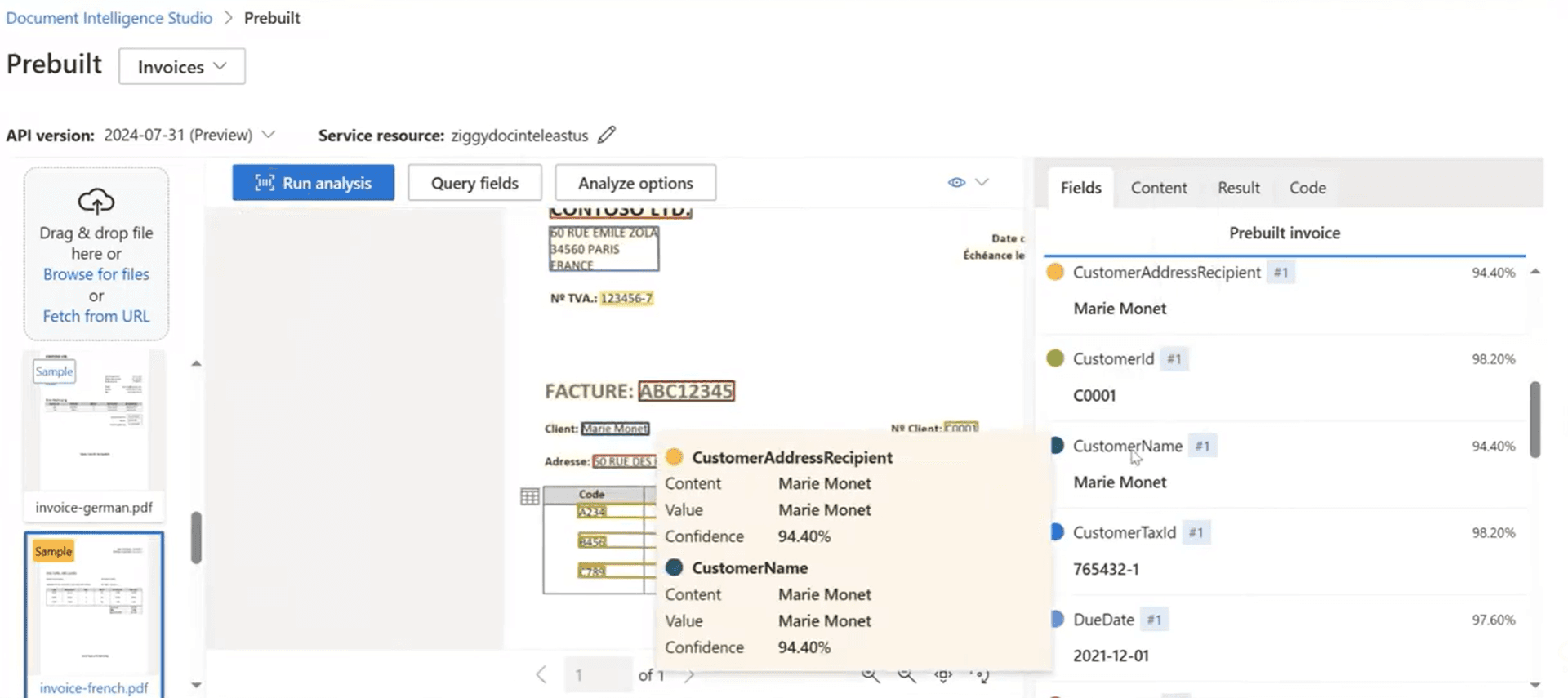Click the #1 badge next to DueDate
The height and width of the screenshot is (698, 1568).
1153,620
